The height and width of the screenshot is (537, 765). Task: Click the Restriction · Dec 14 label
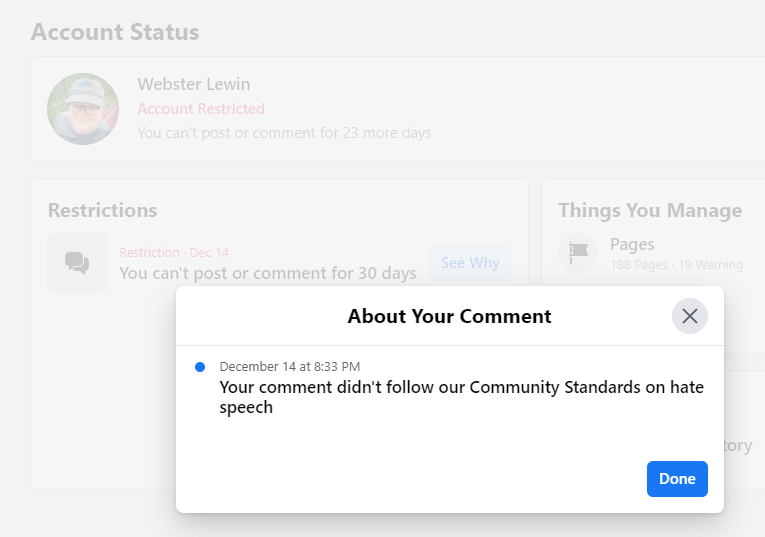tap(174, 252)
